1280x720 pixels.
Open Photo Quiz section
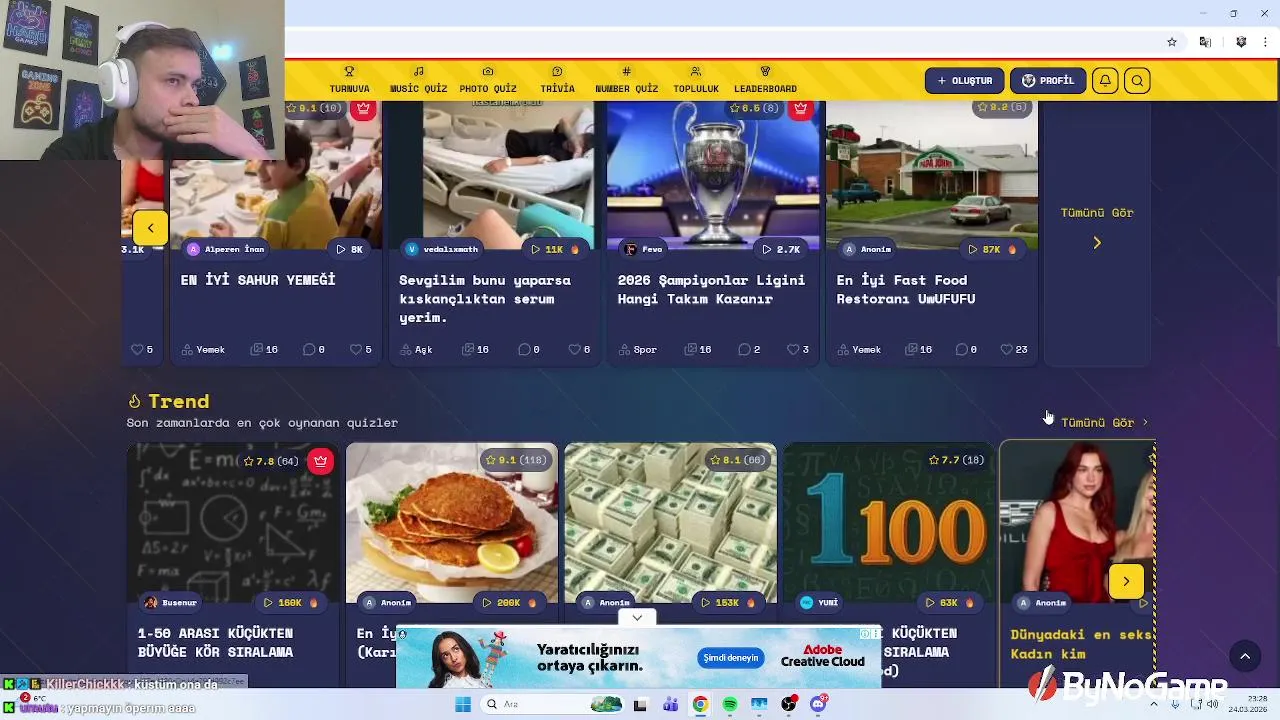point(488,80)
